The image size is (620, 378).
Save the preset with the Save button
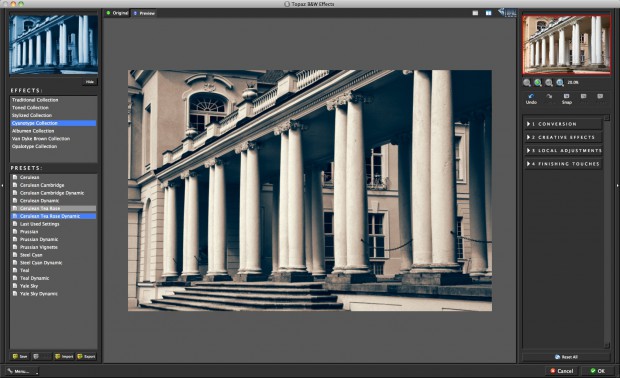click(x=20, y=356)
